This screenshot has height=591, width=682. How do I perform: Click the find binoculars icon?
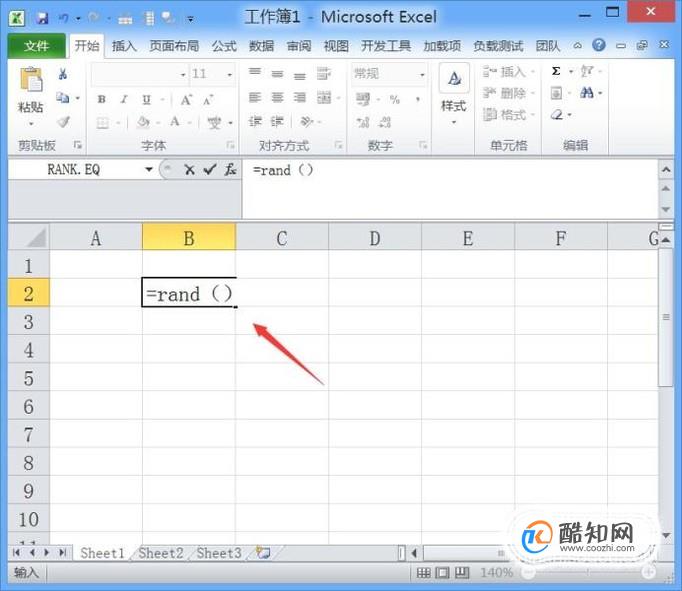[x=587, y=92]
